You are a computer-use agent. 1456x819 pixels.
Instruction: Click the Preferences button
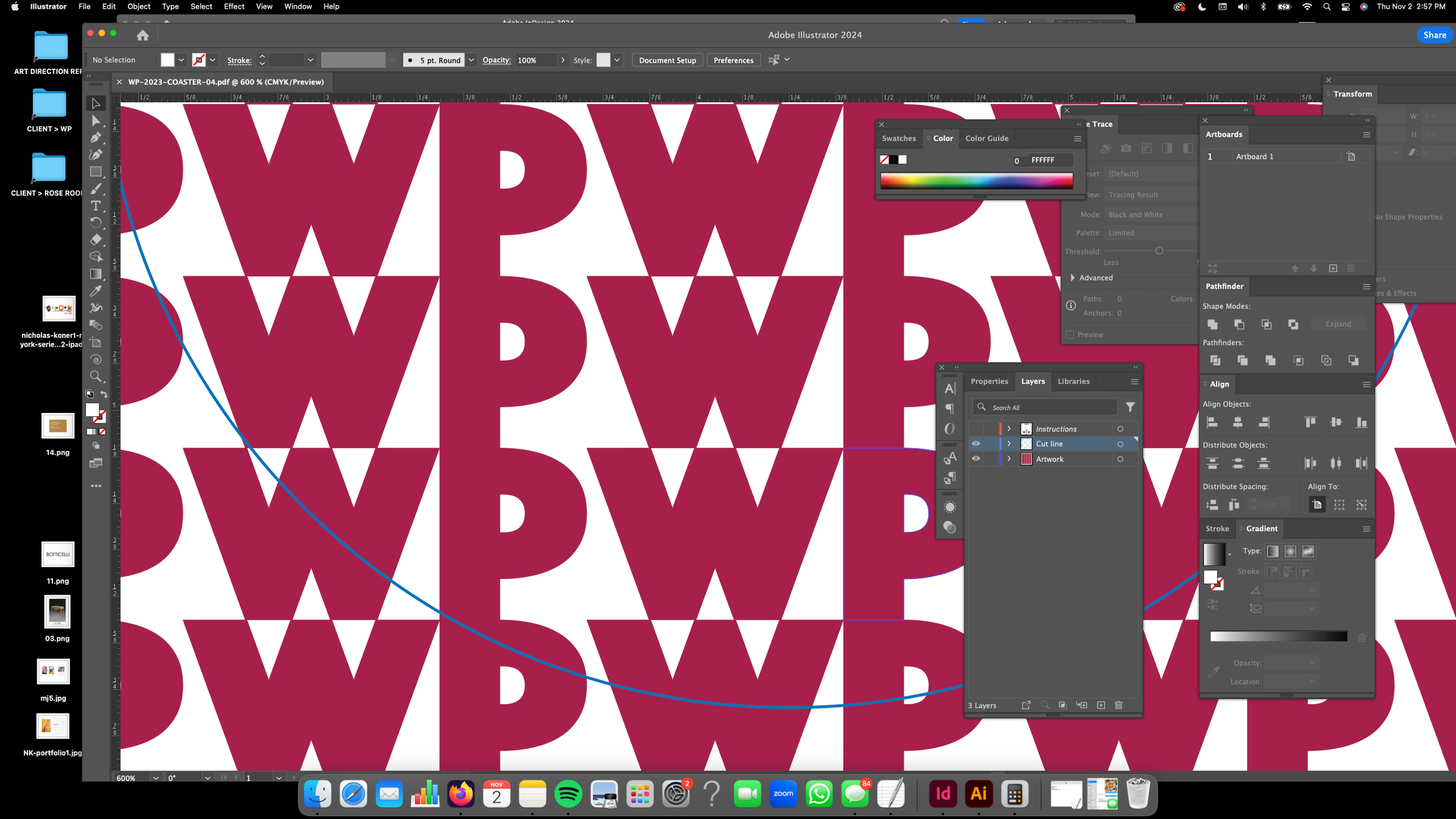click(x=733, y=60)
